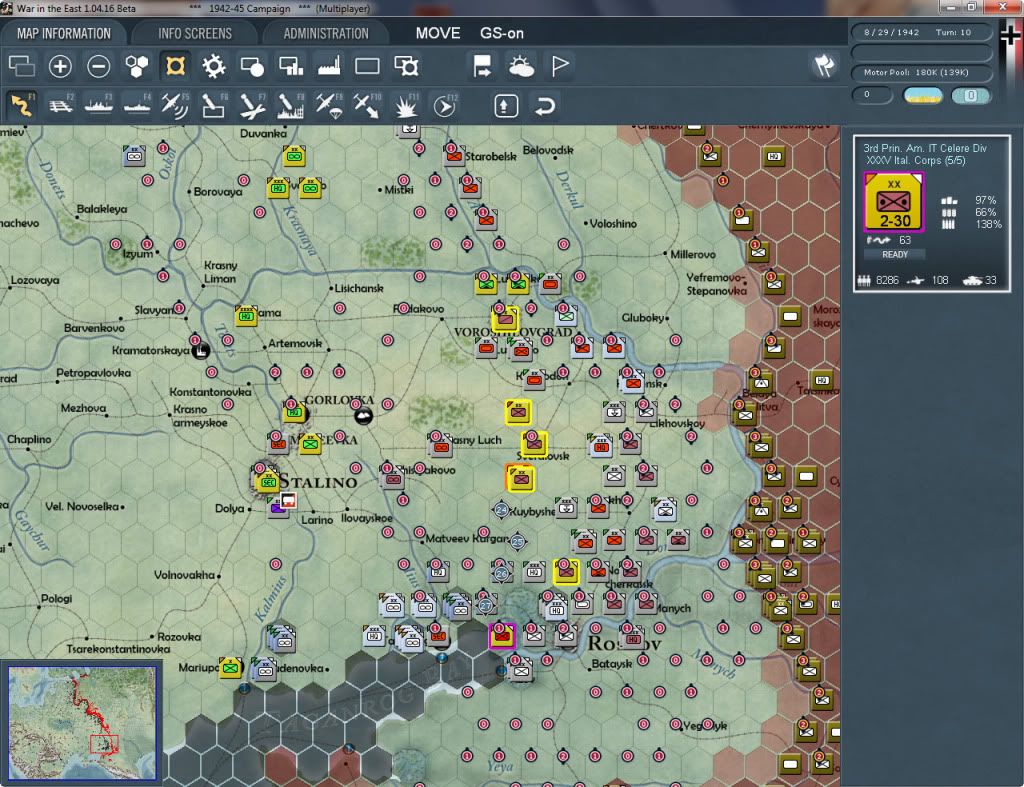The height and width of the screenshot is (787, 1024).
Task: Click the 66% value in unit panel
Action: click(x=985, y=212)
